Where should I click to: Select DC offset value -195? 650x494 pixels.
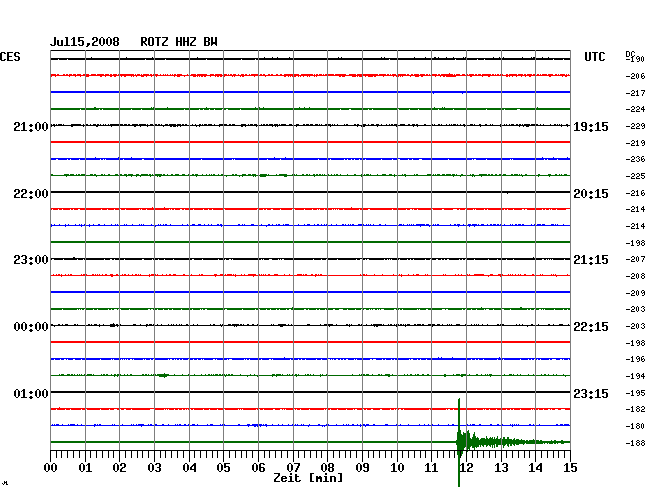[635, 393]
